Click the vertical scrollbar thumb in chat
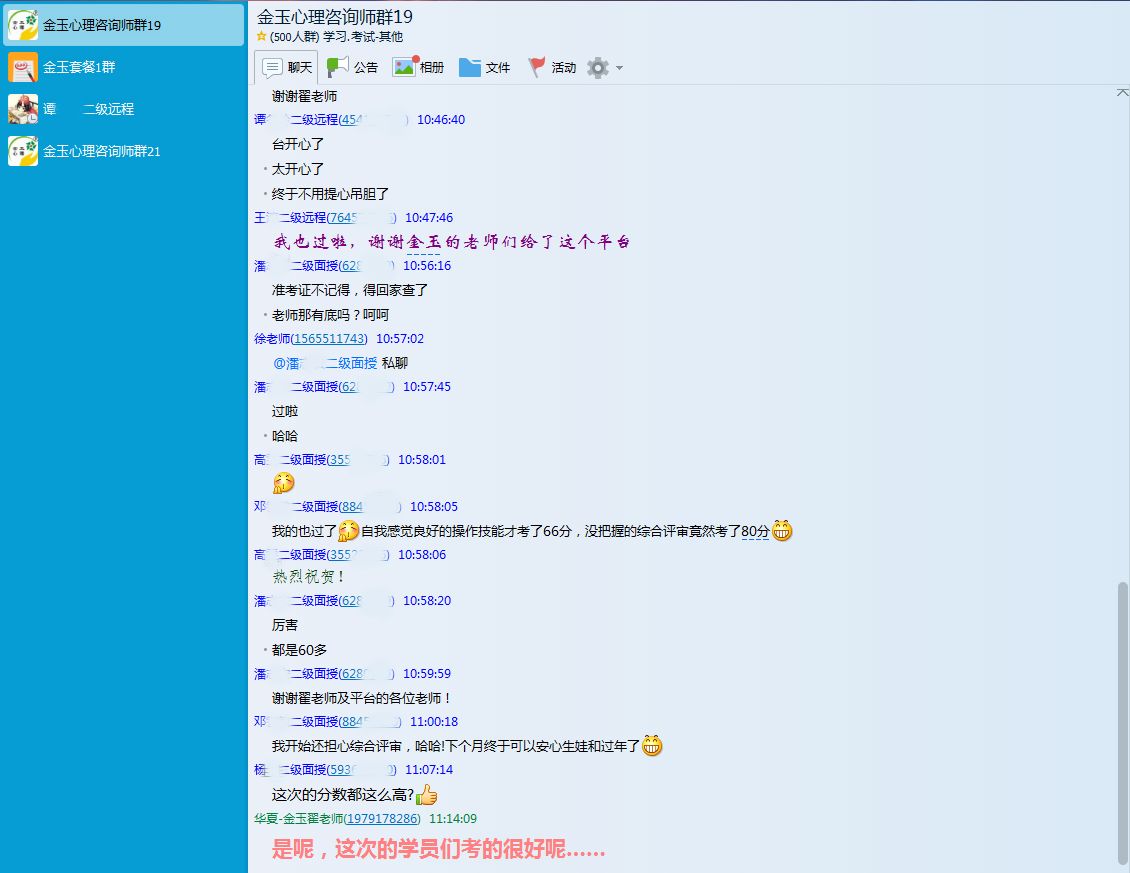The width and height of the screenshot is (1130, 873). pyautogui.click(x=1122, y=720)
